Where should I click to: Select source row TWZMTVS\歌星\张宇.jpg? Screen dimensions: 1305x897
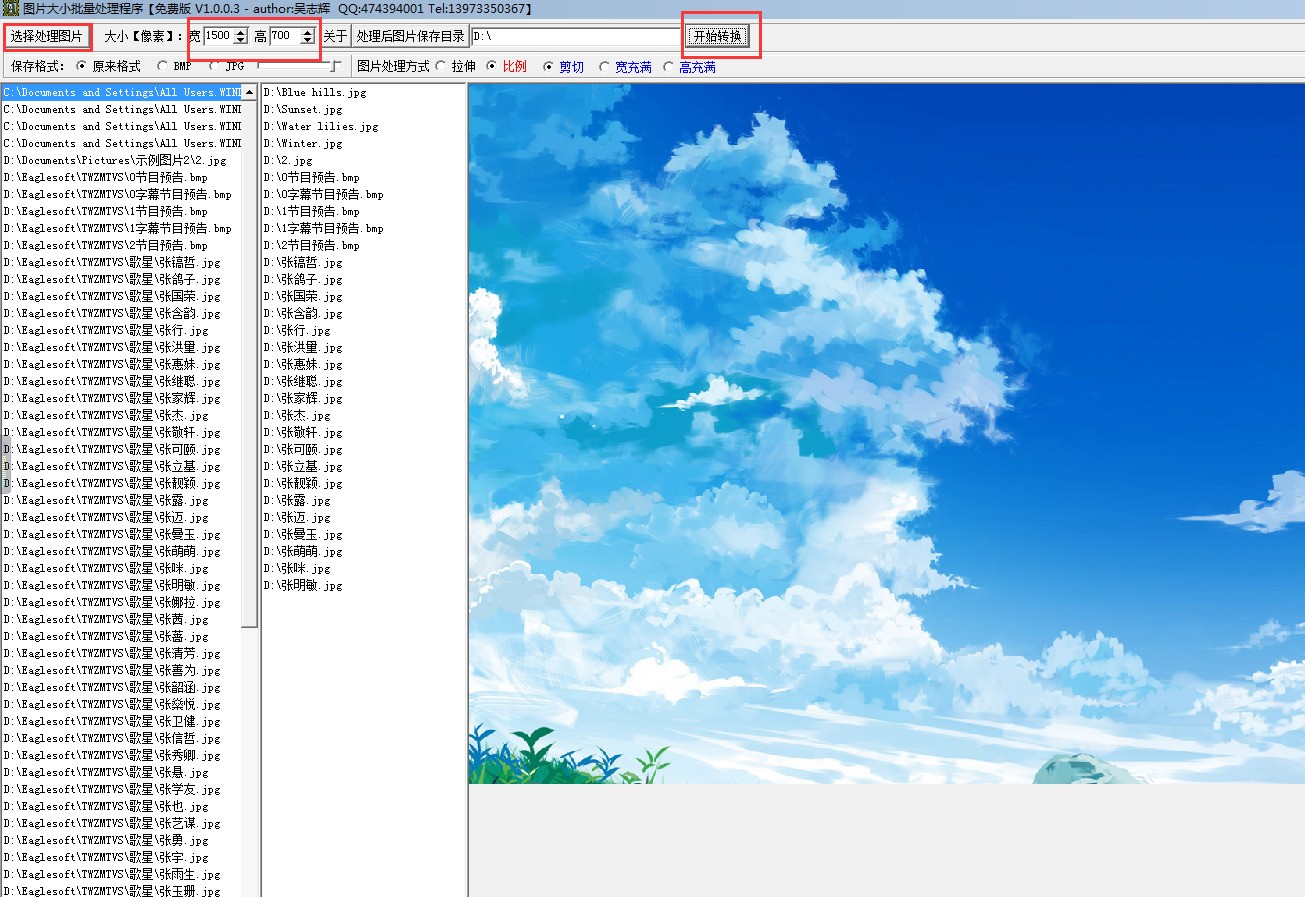tap(122, 857)
